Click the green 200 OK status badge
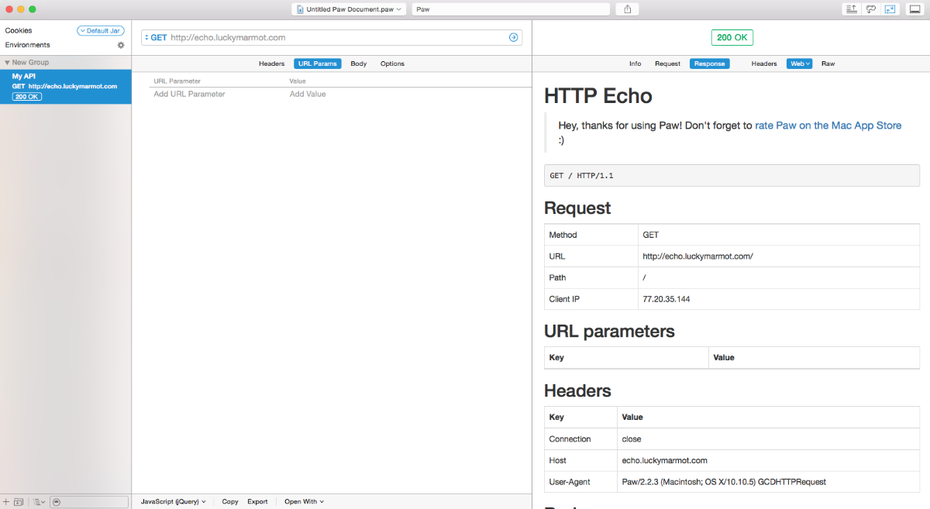 coord(732,37)
